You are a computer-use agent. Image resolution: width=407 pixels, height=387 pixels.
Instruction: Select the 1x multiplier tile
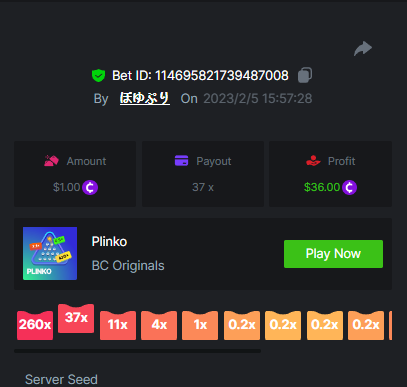[x=200, y=325]
